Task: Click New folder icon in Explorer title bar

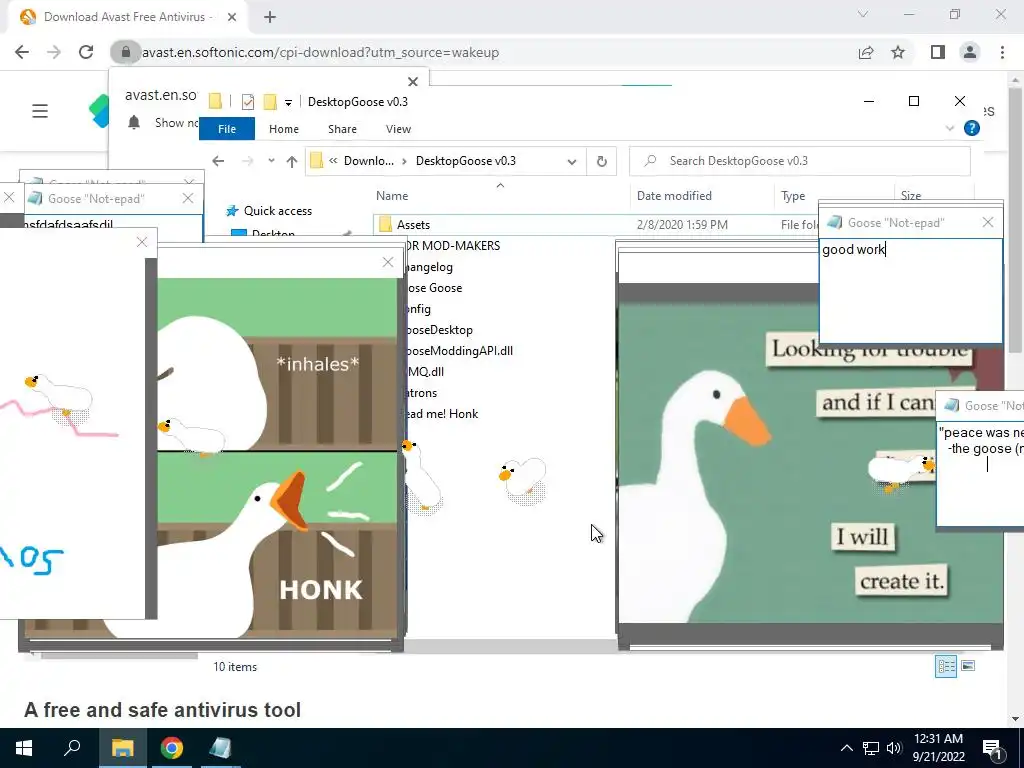Action: tap(270, 102)
